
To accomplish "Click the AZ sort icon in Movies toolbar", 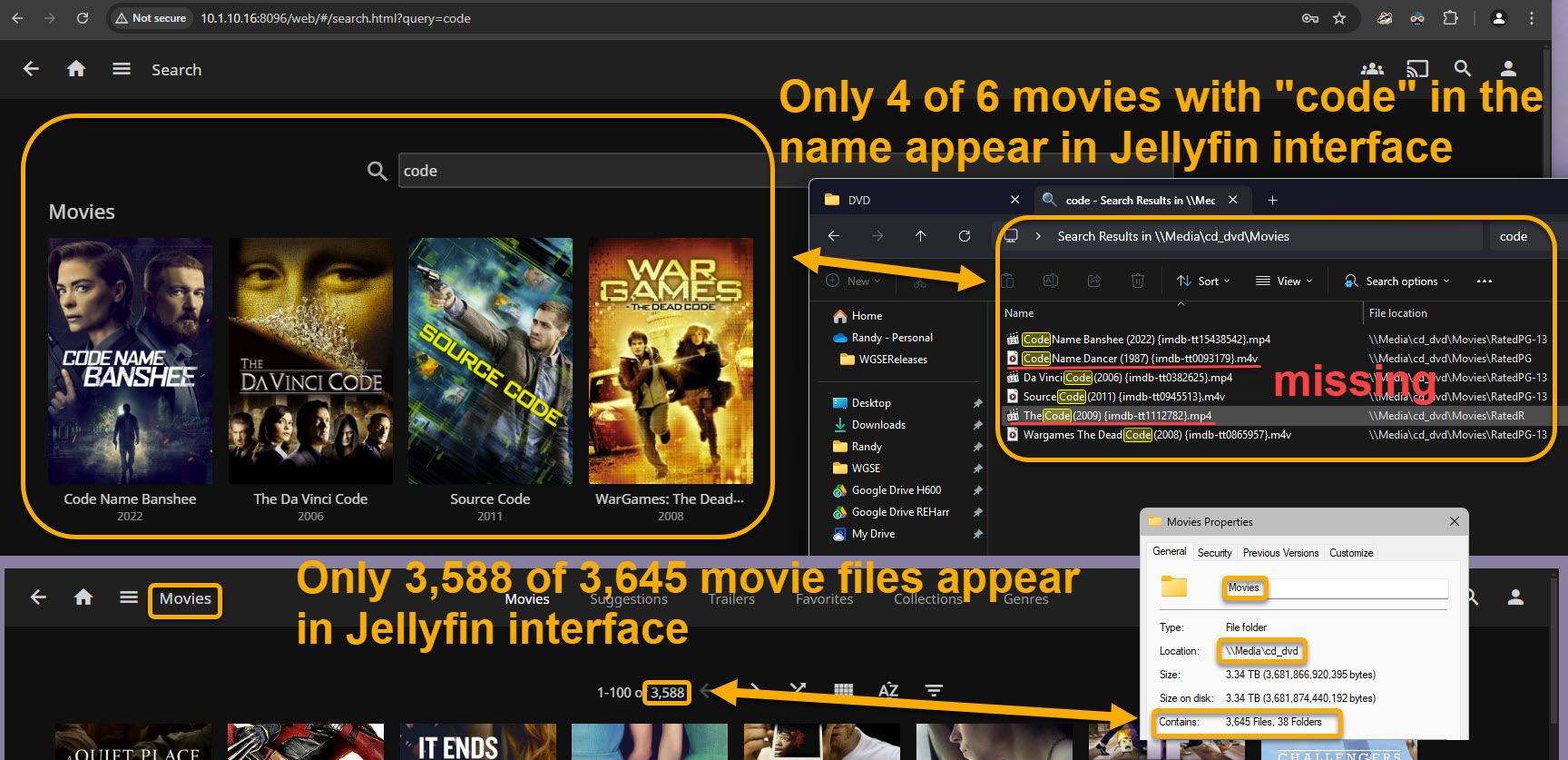I will (888, 691).
